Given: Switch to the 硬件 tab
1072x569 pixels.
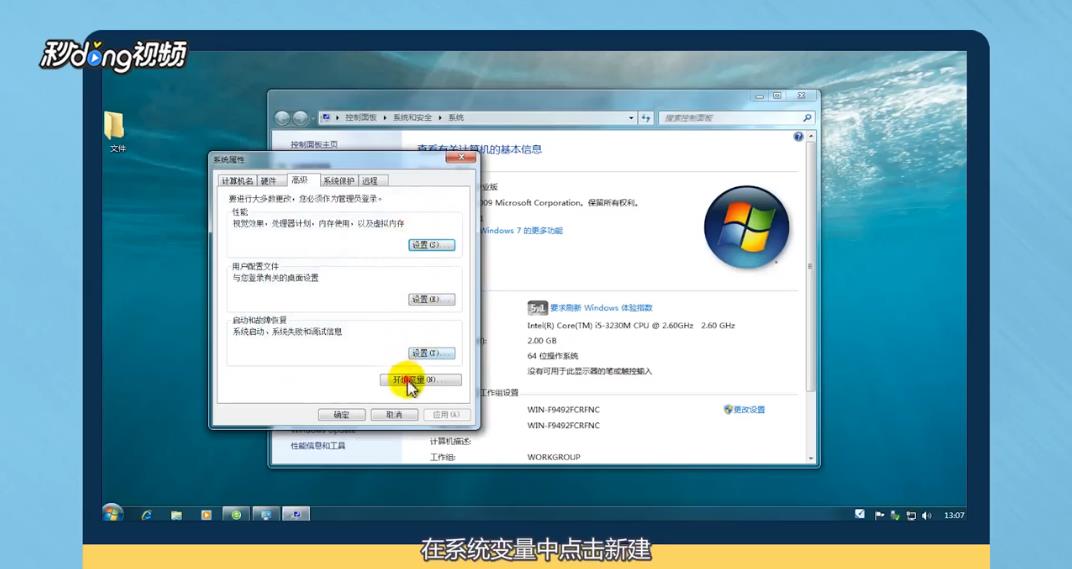Looking at the screenshot, I should 269,181.
